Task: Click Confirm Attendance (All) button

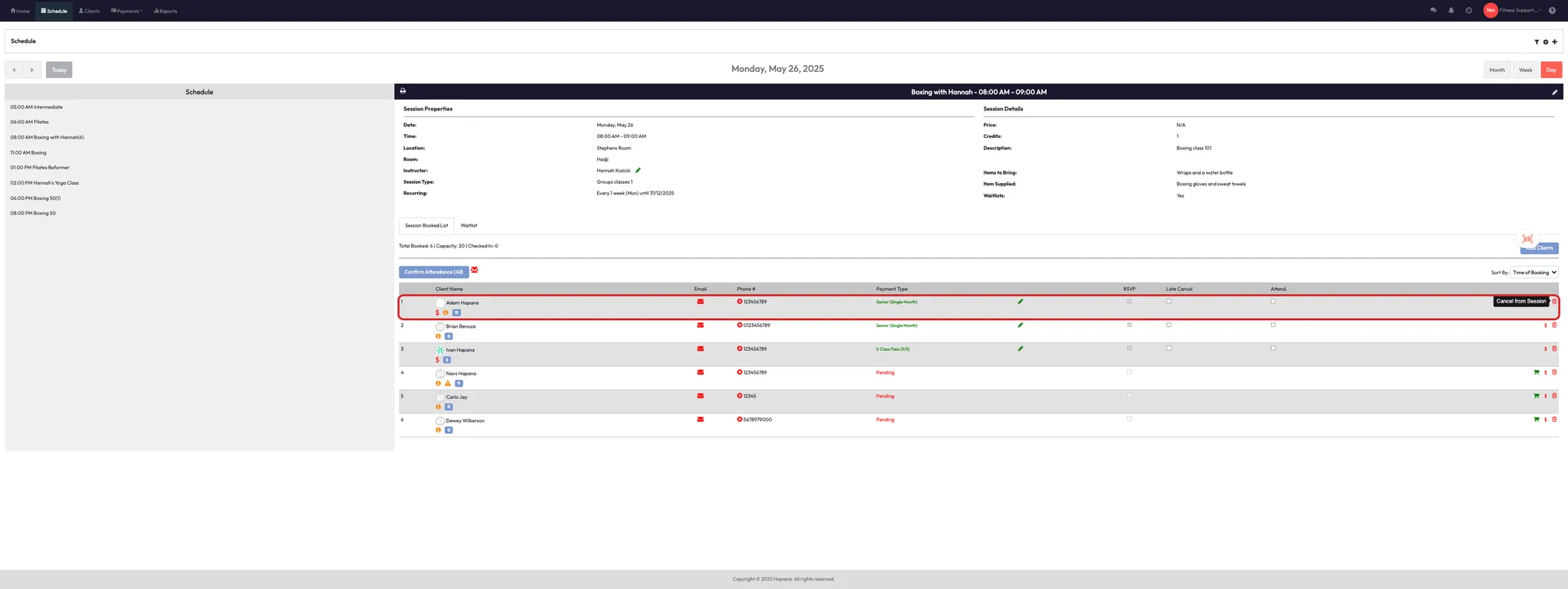Action: 433,272
